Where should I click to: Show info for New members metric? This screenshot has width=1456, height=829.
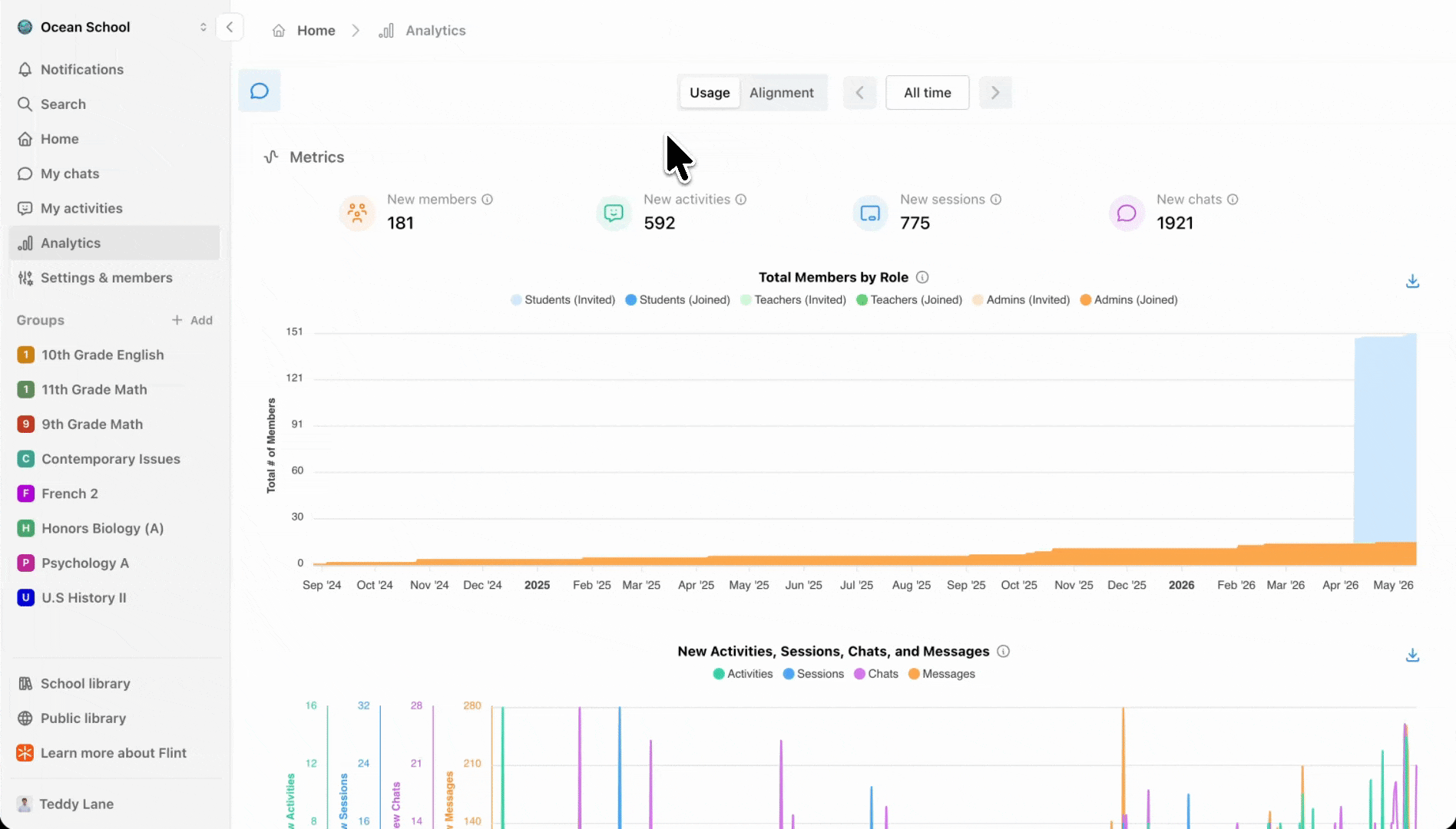tap(487, 200)
